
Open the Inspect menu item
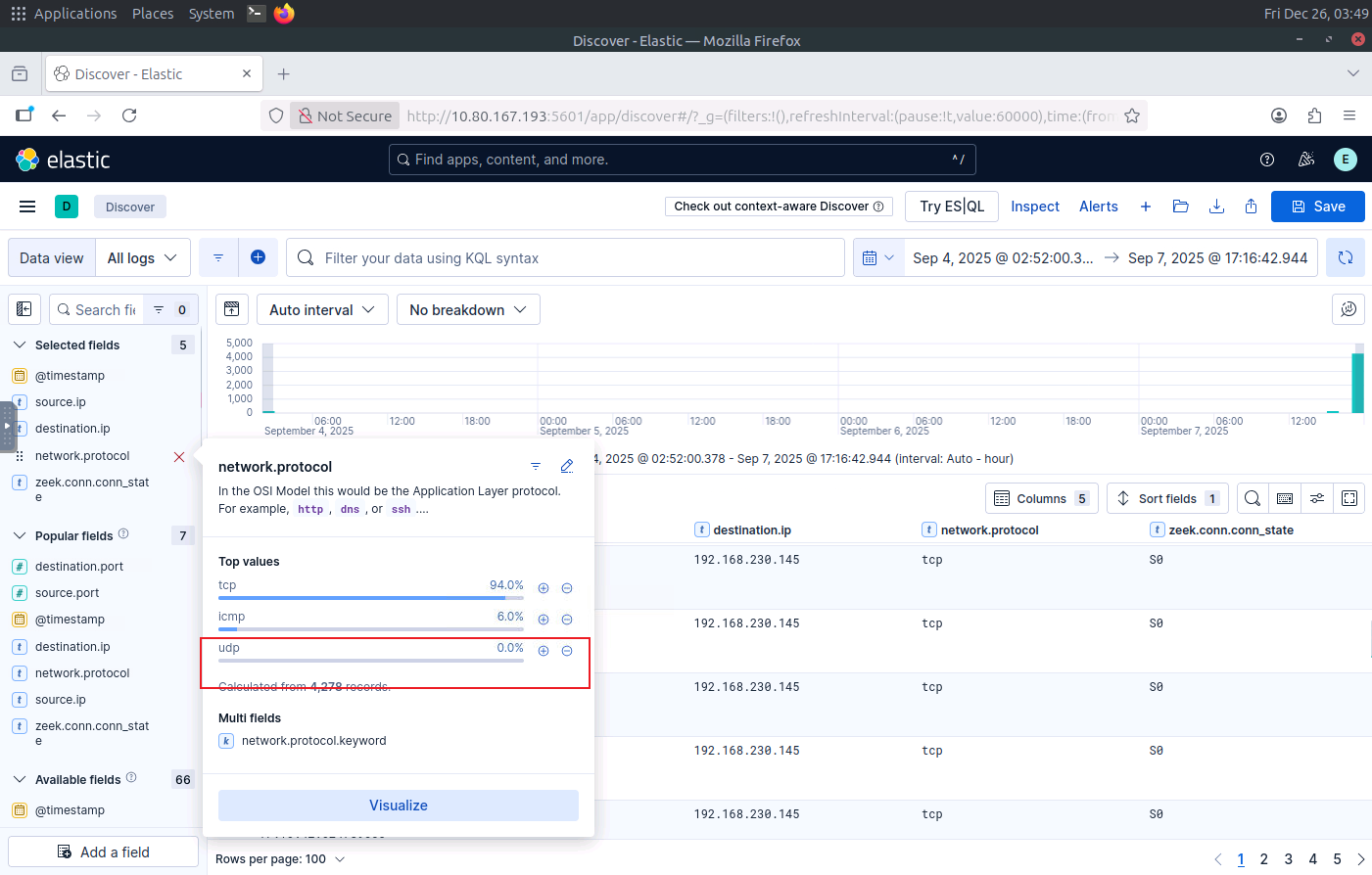pyautogui.click(x=1034, y=207)
